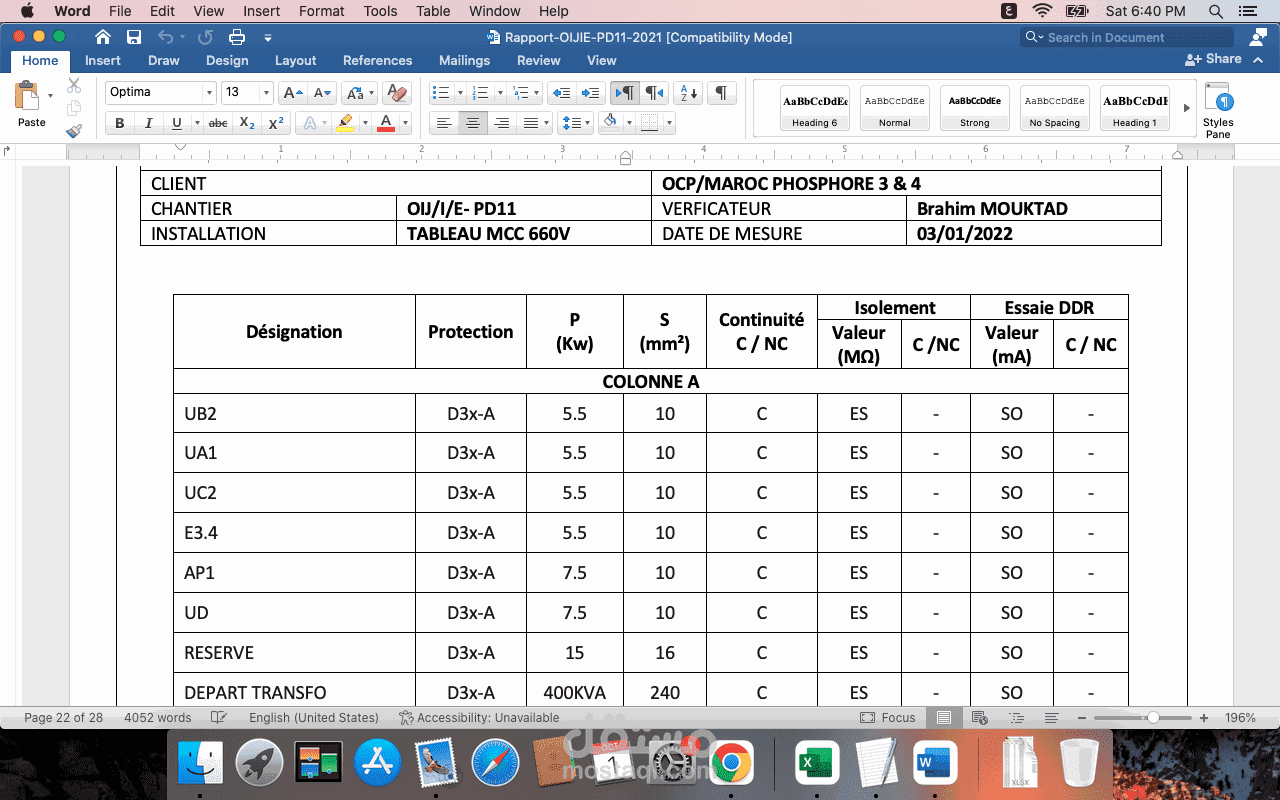Open the Optima font name dropdown
1280x800 pixels.
(210, 93)
